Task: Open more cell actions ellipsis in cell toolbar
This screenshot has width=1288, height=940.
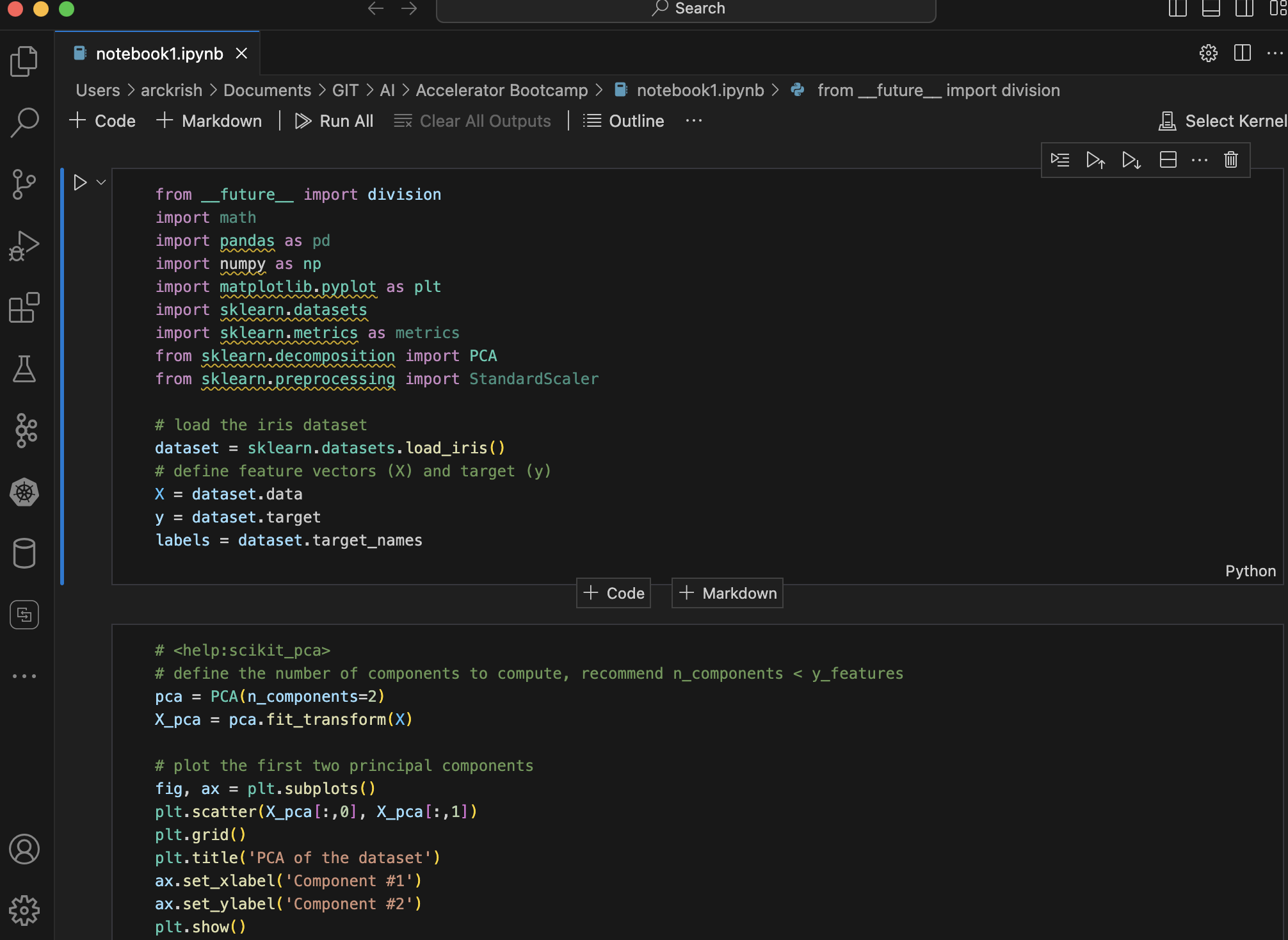Action: pos(1200,159)
